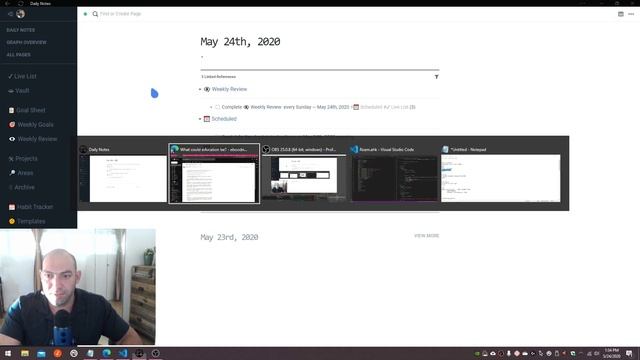Open the Scheduled page link
This screenshot has width=640, height=360.
pos(224,119)
